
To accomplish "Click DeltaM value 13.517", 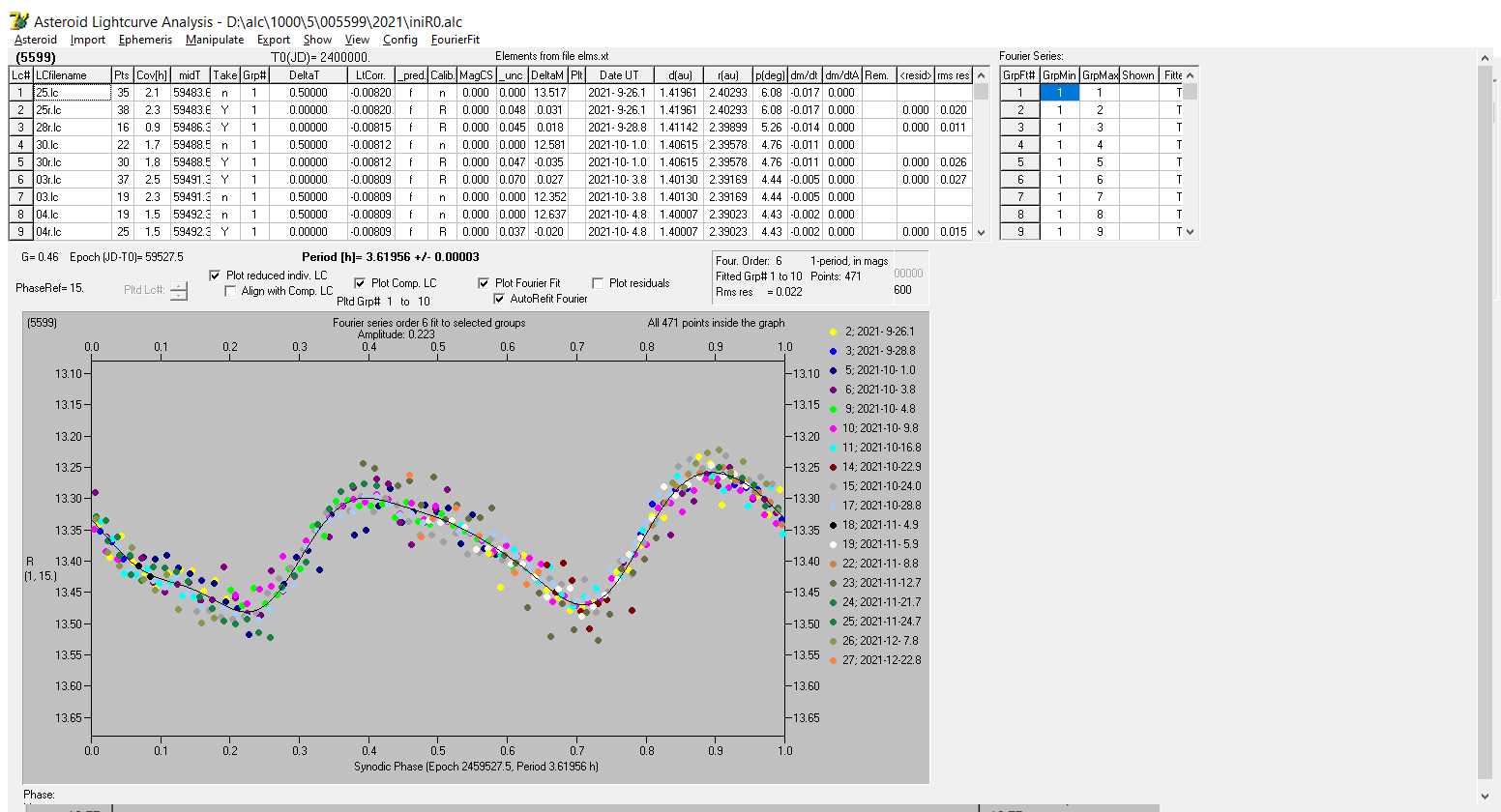I will point(547,93).
